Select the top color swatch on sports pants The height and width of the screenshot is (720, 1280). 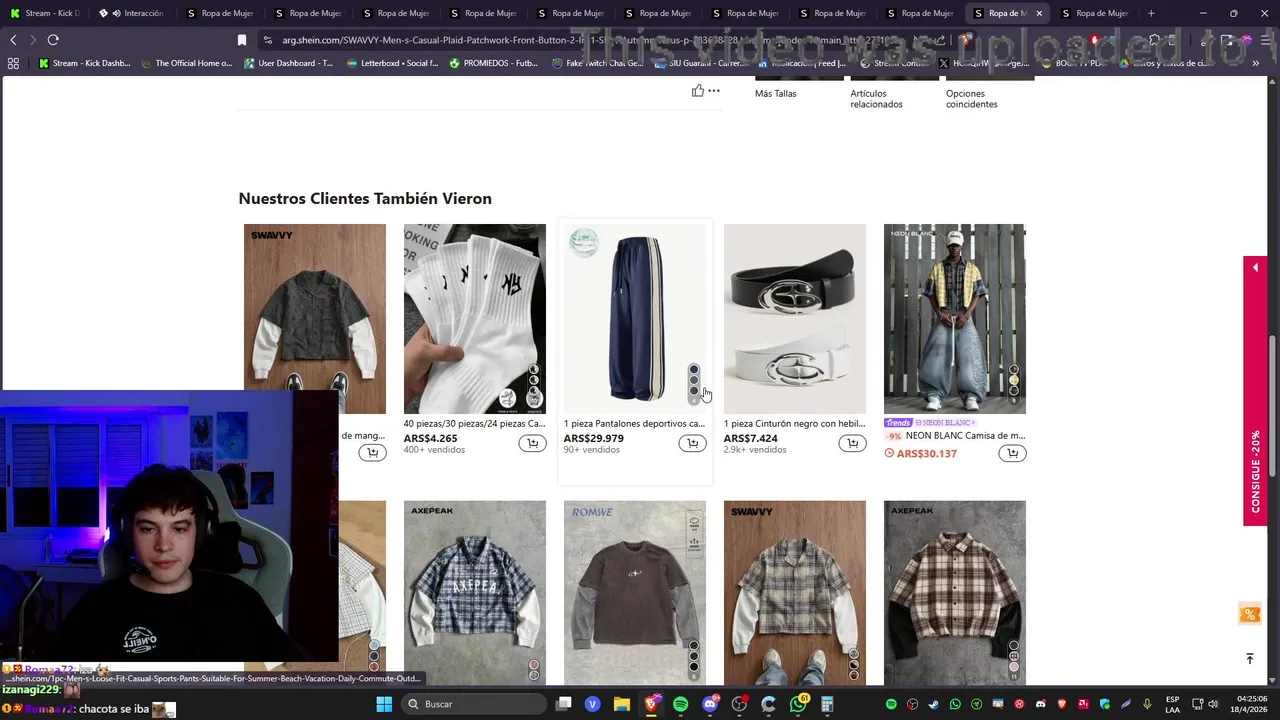click(x=694, y=370)
